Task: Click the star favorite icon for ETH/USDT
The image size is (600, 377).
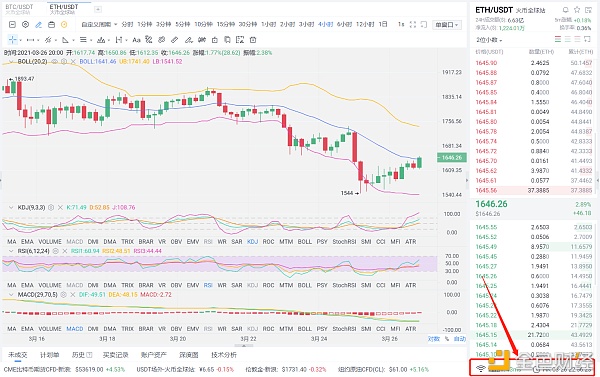Action: [577, 10]
